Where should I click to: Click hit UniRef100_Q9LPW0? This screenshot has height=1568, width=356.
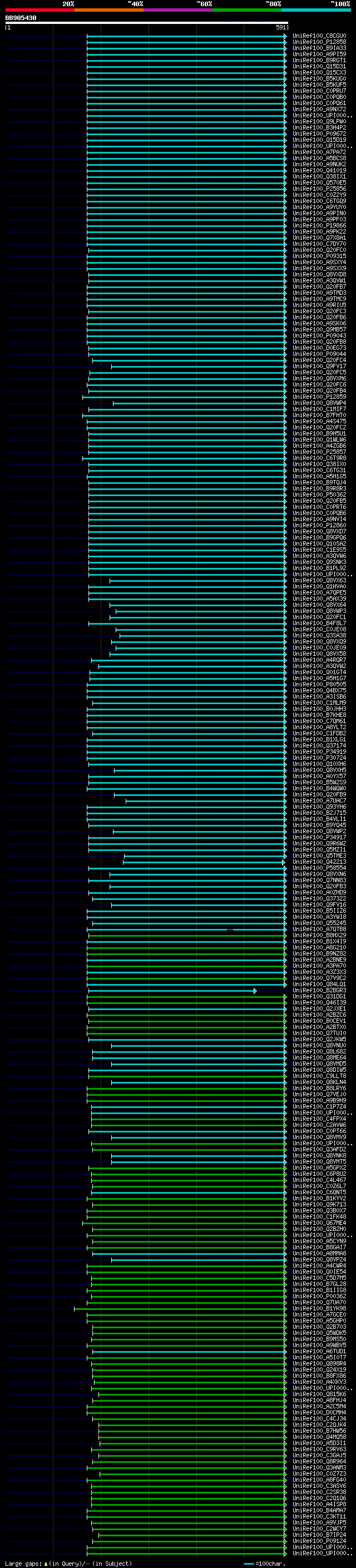click(x=319, y=122)
